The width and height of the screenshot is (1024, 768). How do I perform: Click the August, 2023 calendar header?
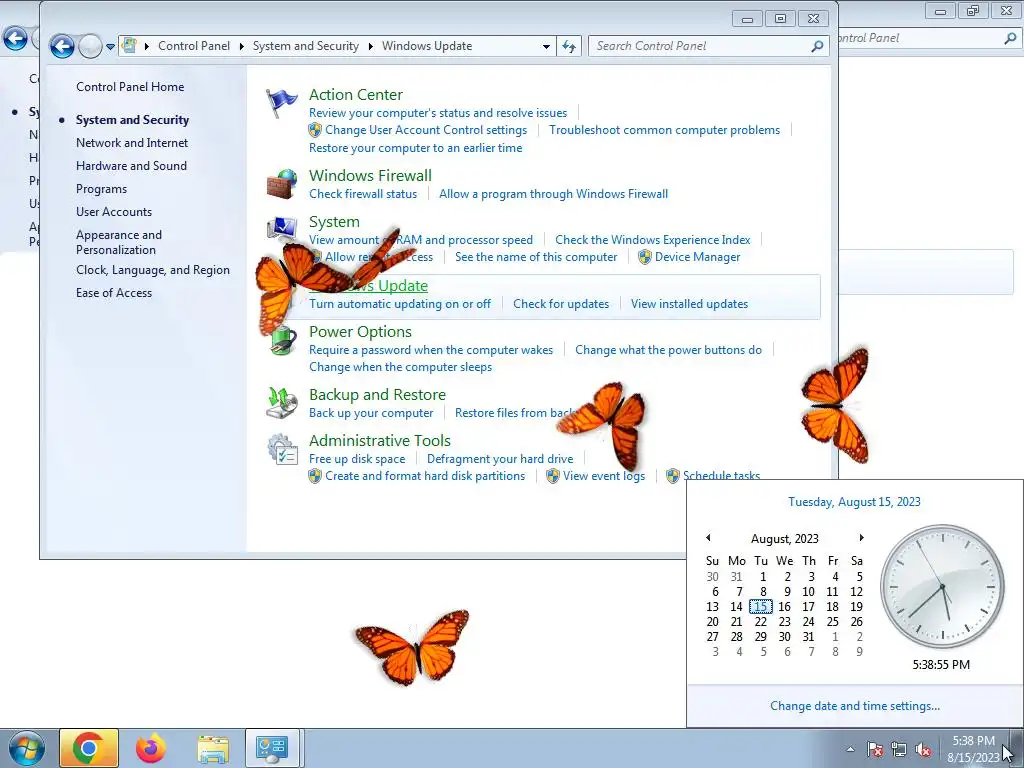pos(784,539)
